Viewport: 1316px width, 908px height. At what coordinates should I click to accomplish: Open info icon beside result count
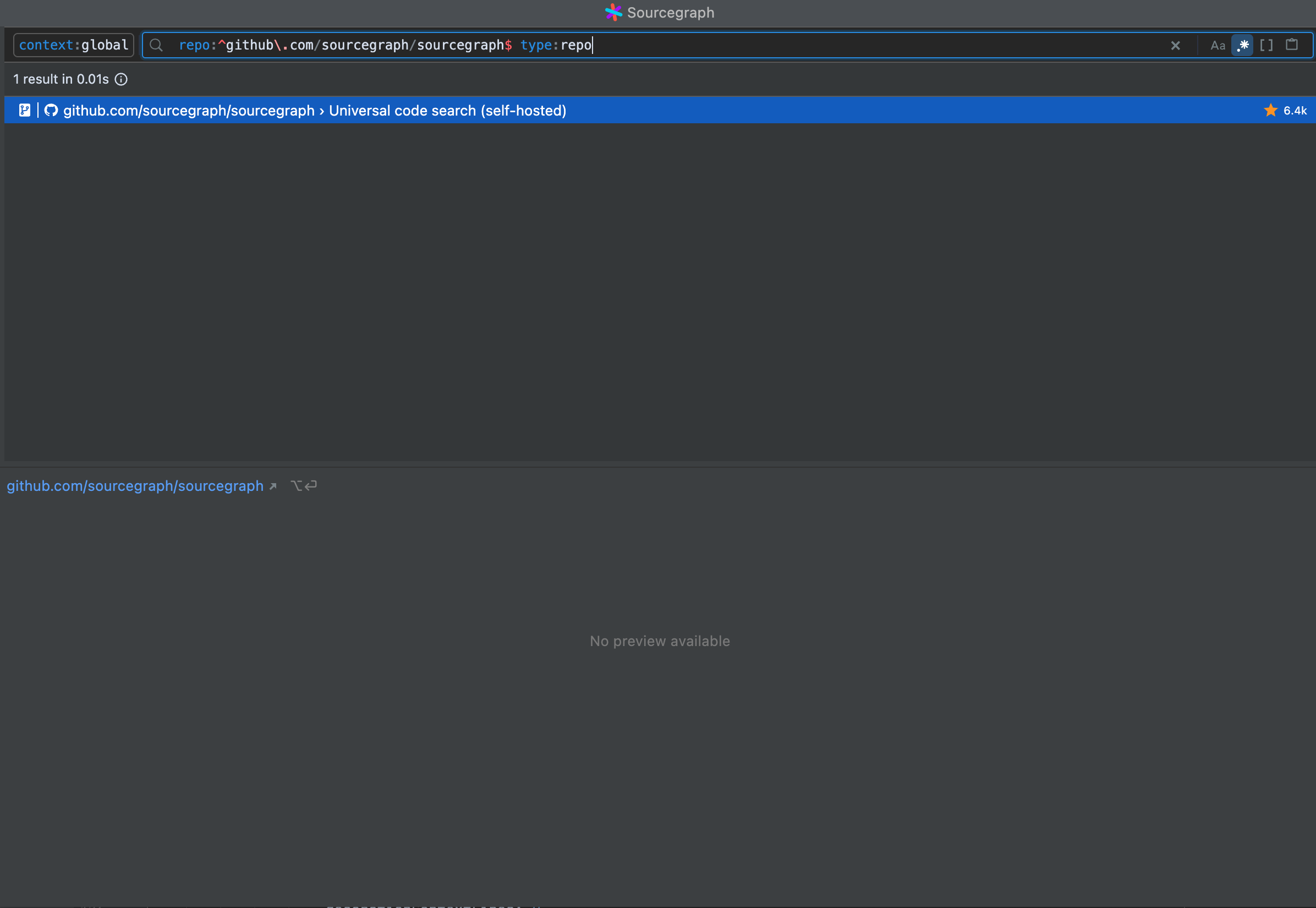click(x=121, y=79)
